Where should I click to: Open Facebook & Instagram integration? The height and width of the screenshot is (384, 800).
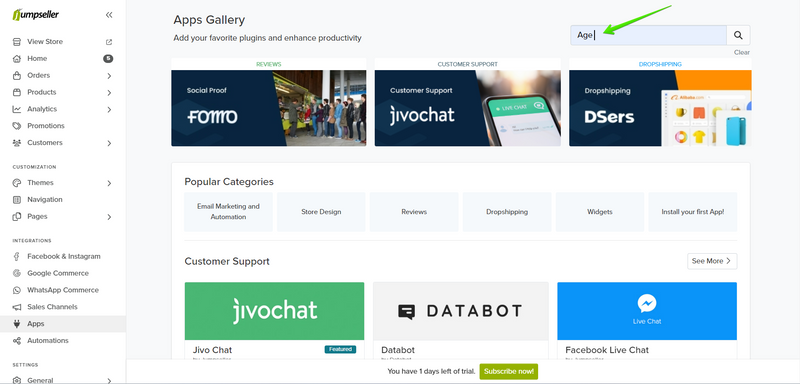[63, 257]
